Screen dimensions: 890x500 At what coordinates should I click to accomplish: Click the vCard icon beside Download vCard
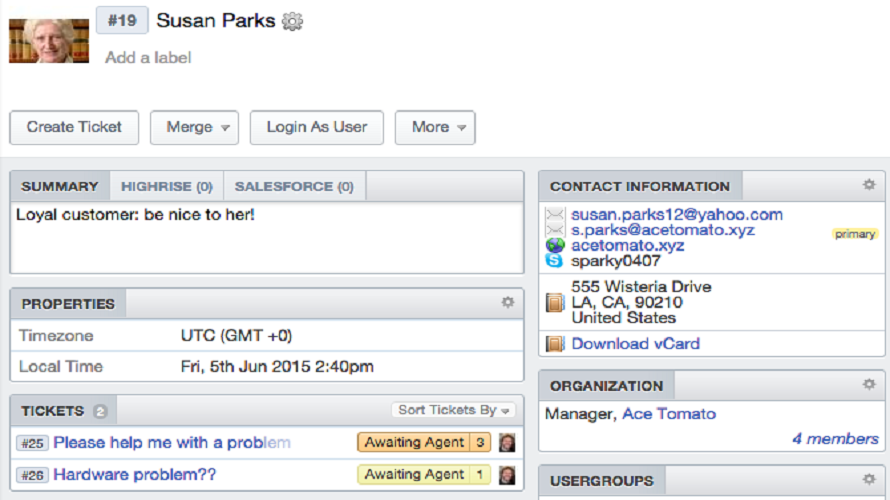point(555,344)
